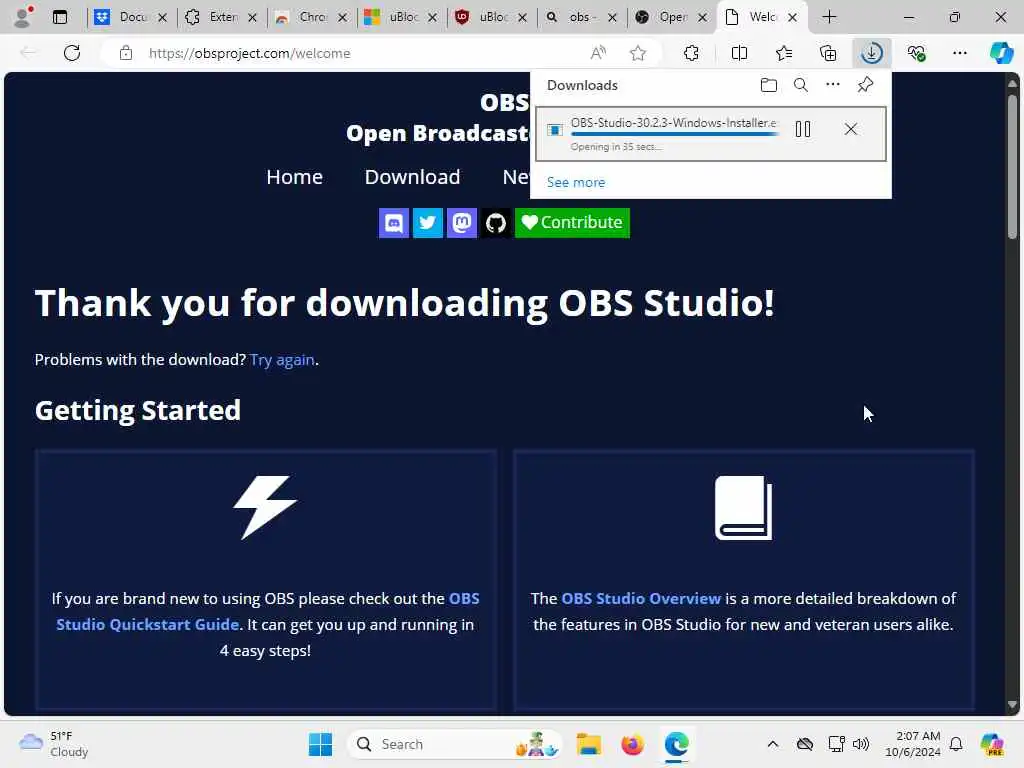The width and height of the screenshot is (1024, 768).
Task: Open the OBS Mastodon icon
Action: 462,223
